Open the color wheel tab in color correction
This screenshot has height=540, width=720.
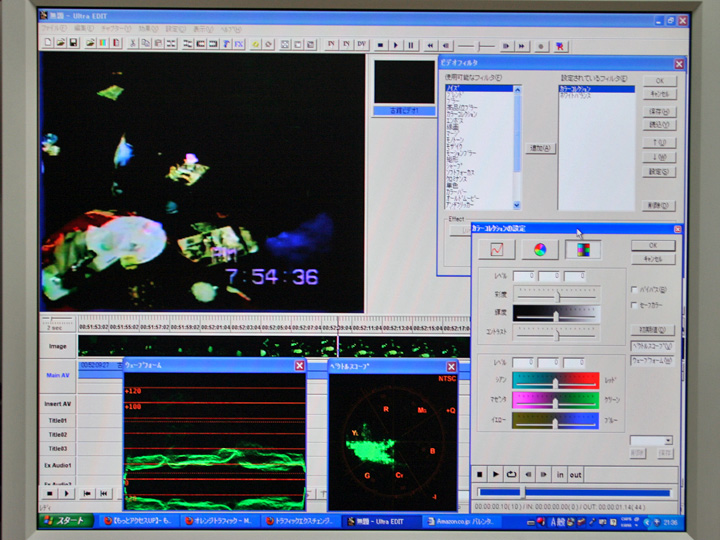pyautogui.click(x=540, y=249)
